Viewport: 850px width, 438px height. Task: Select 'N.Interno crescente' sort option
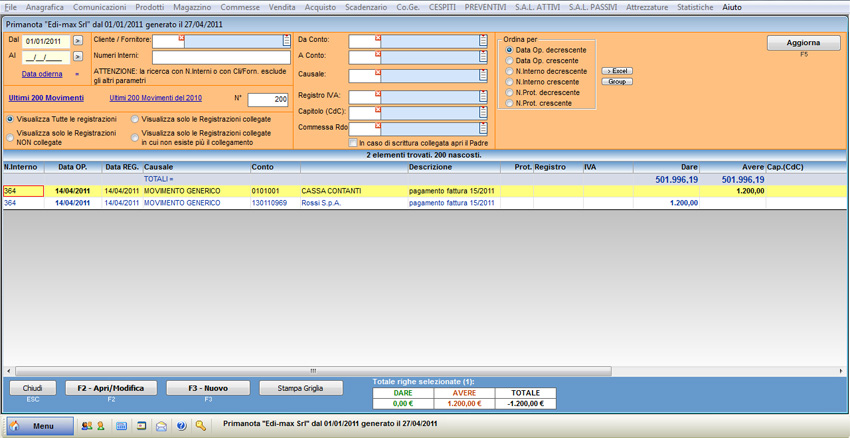(x=510, y=82)
